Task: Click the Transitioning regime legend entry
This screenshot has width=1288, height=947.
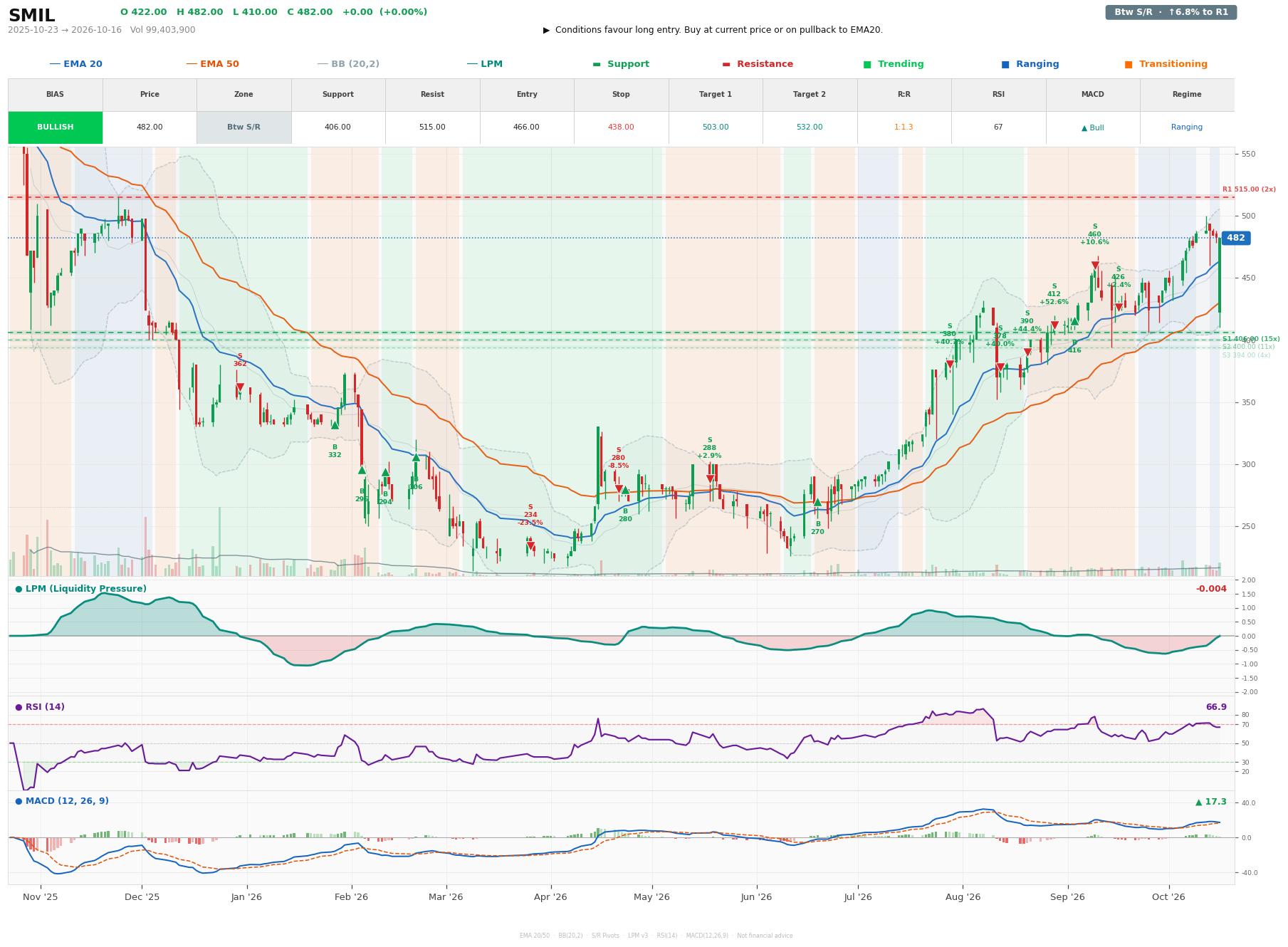Action: (x=1166, y=64)
